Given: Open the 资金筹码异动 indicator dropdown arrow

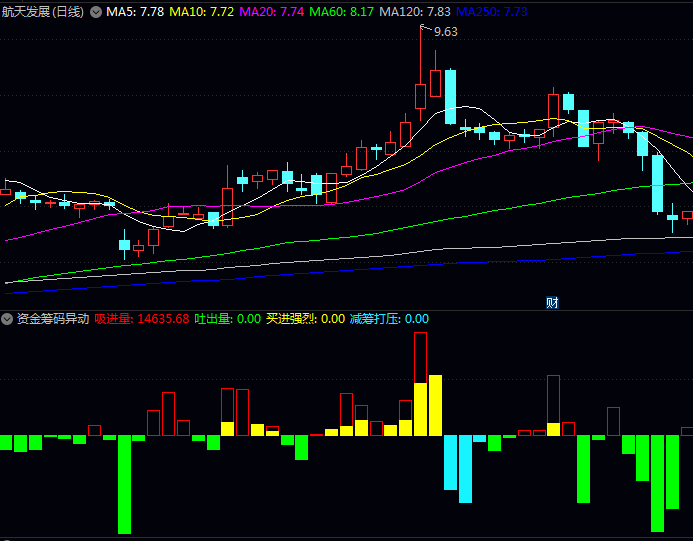Looking at the screenshot, I should coord(7,319).
